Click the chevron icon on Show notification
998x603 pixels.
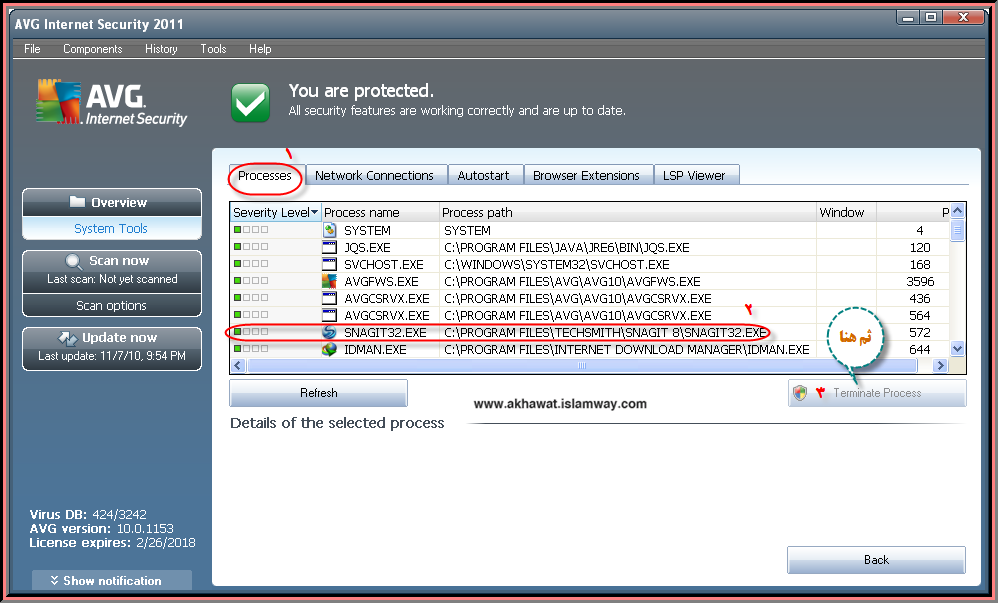54,580
